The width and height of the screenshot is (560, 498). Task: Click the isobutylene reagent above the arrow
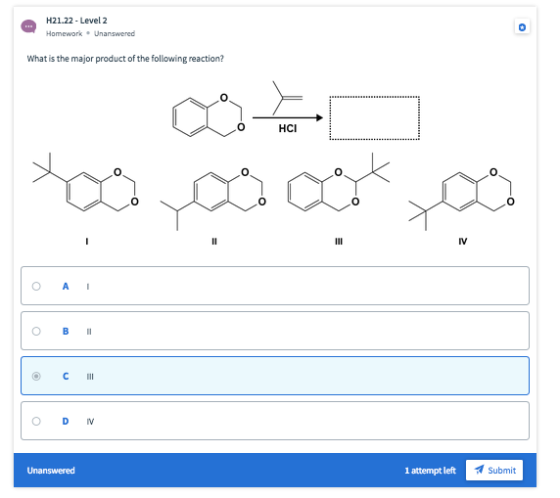tap(287, 98)
